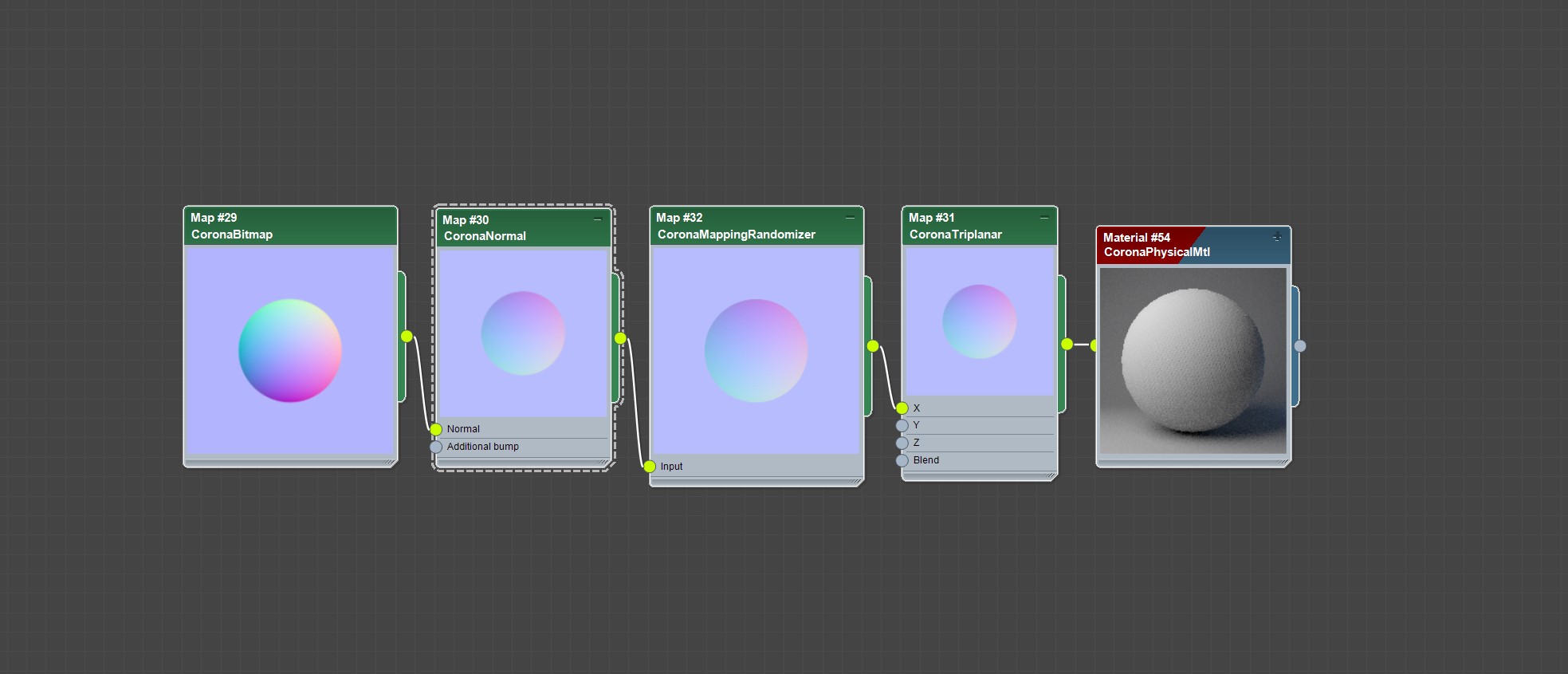Viewport: 1568px width, 674px height.
Task: Click the Additional bump input socket
Action: (436, 447)
